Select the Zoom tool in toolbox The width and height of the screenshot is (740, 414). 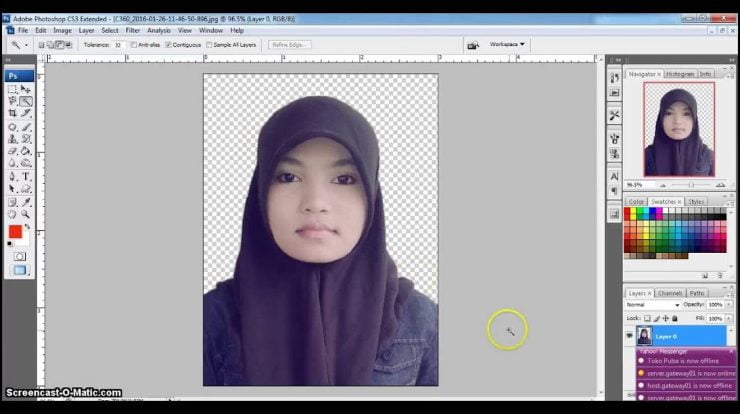[25, 213]
